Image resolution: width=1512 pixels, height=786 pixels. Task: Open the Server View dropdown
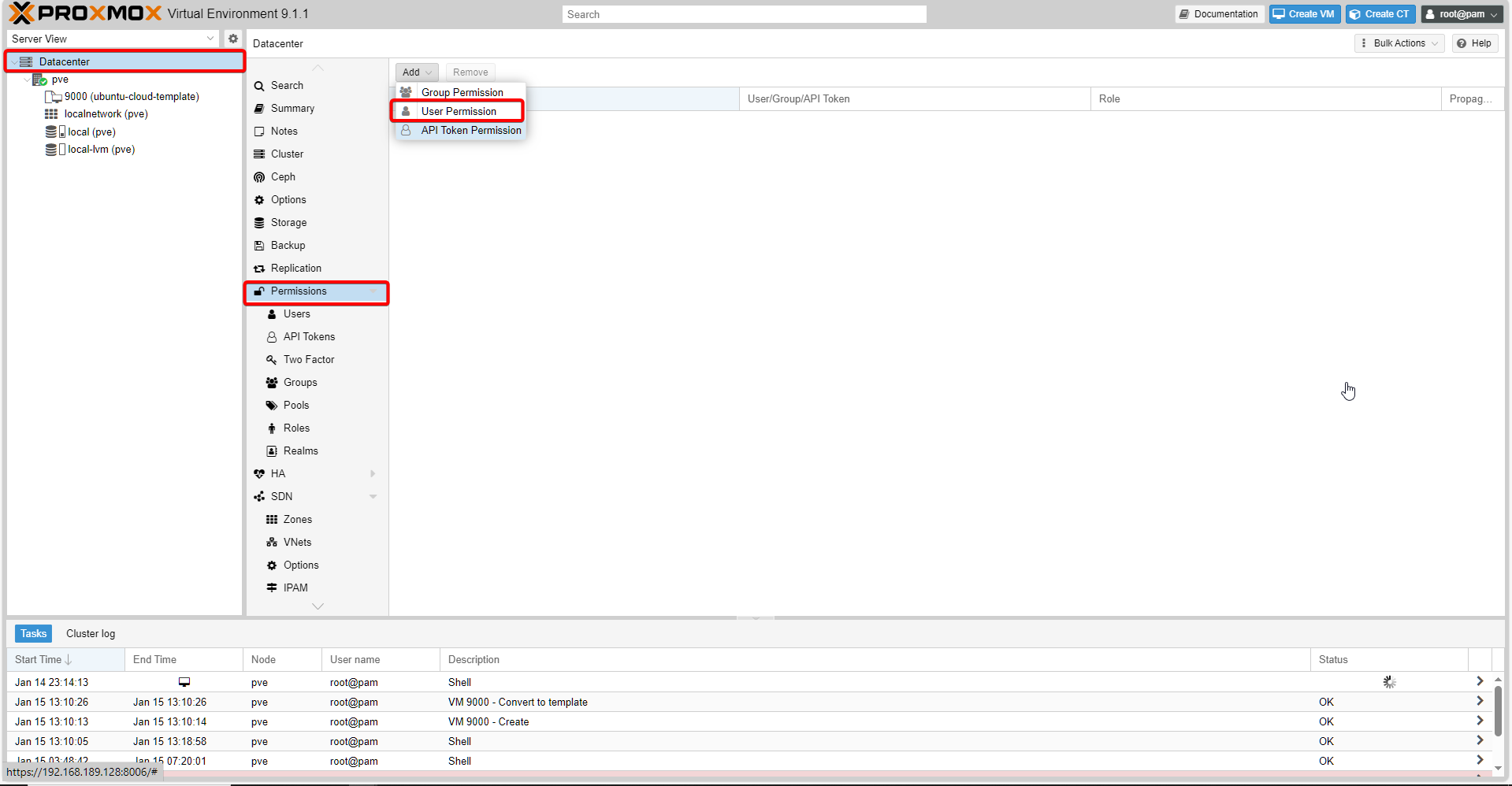pyautogui.click(x=113, y=39)
